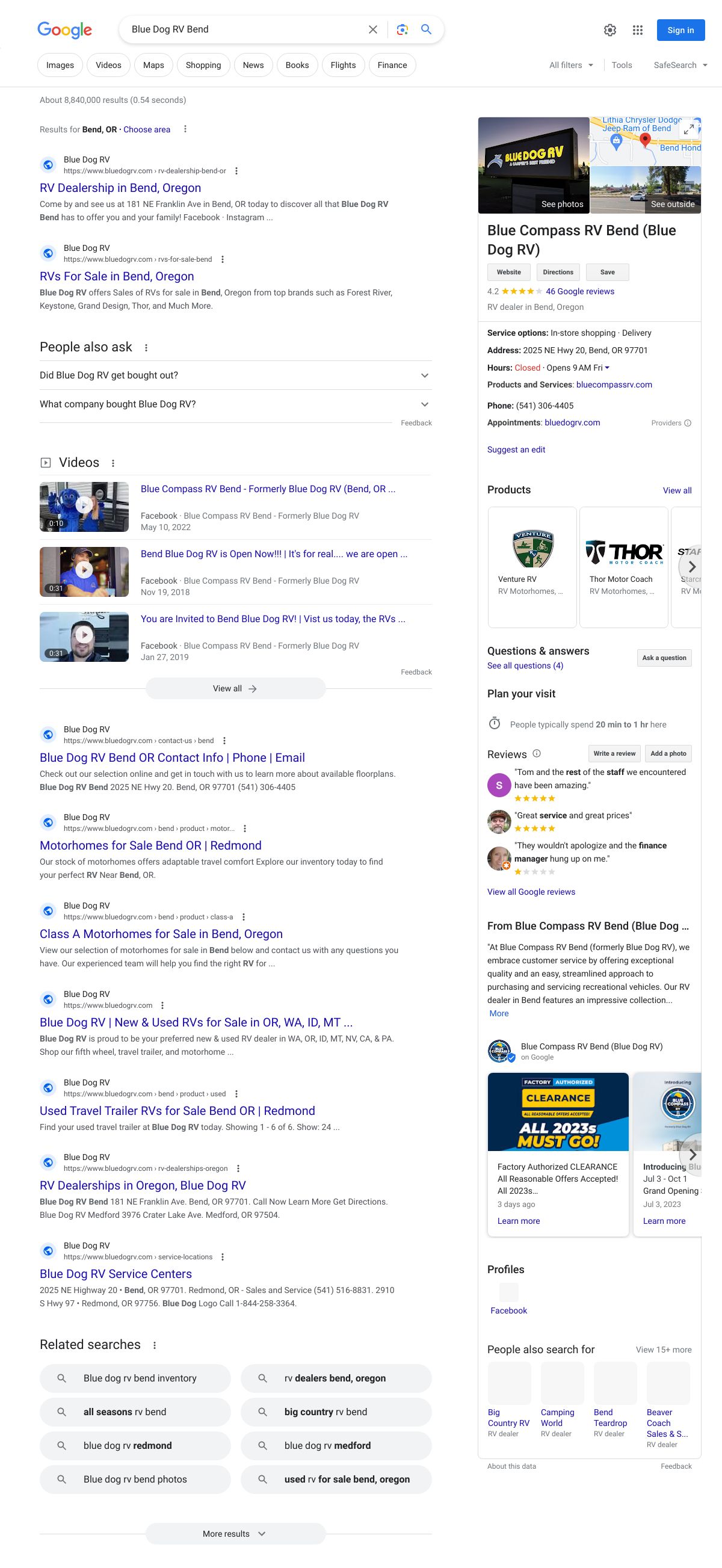Expand the map in the knowledge panel
The image size is (722, 1568).
pos(688,129)
